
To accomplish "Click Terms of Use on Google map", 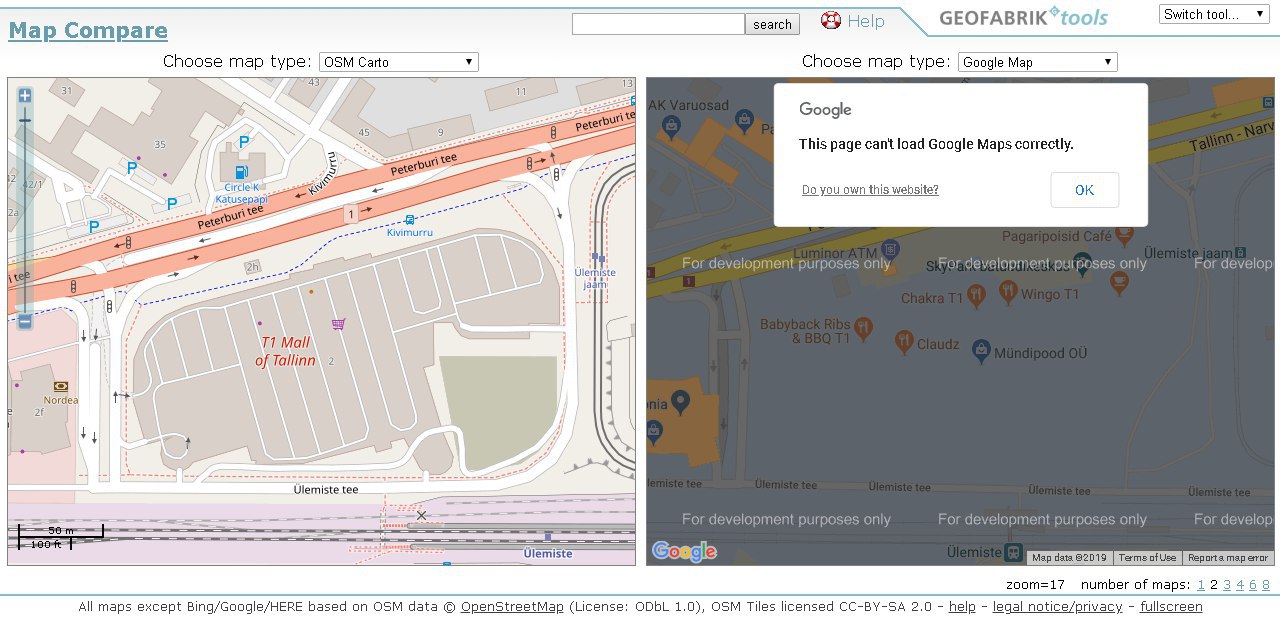I will tap(1148, 558).
